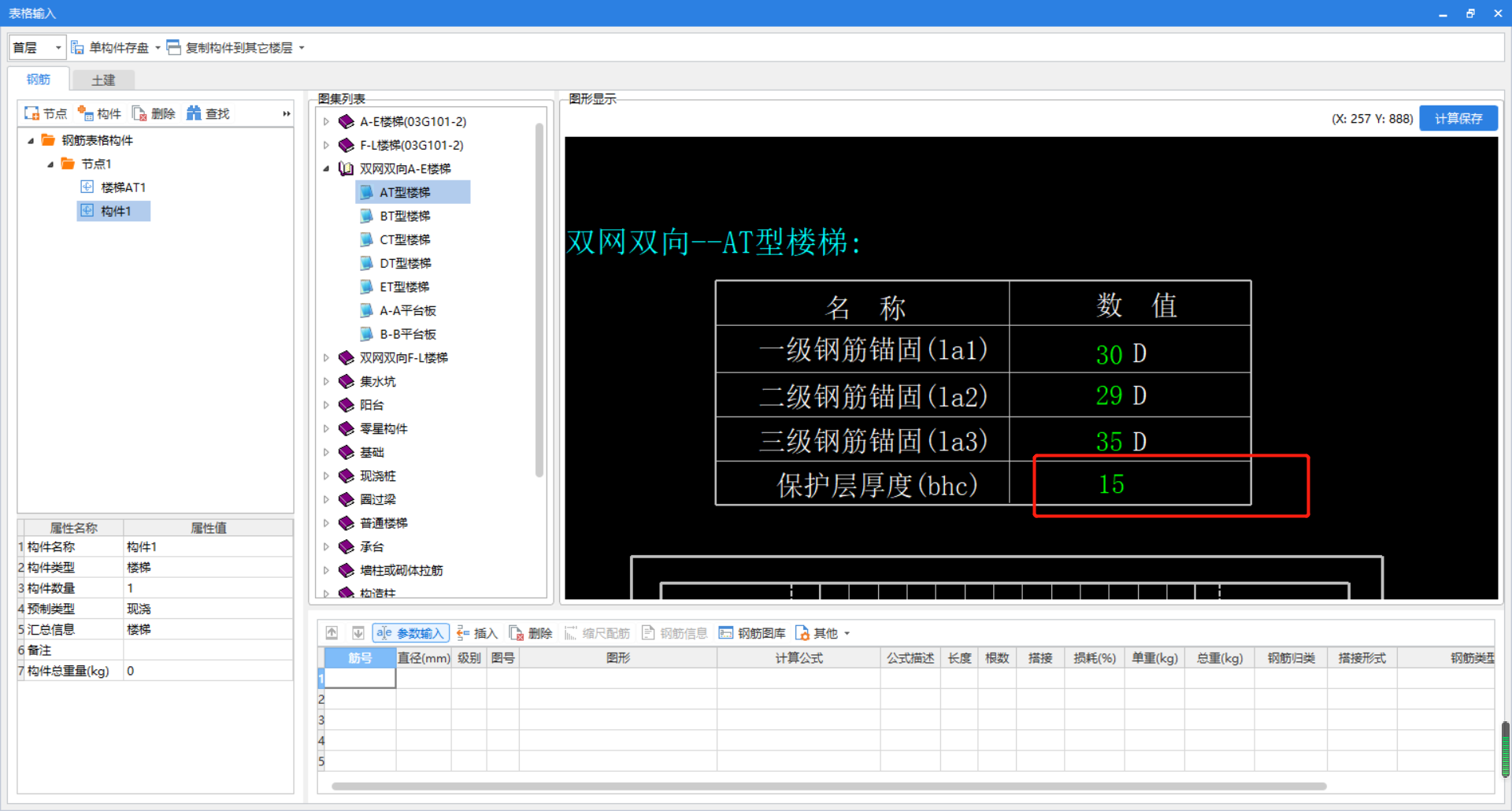Switch to the 土建 tab
1512x811 pixels.
[x=103, y=80]
